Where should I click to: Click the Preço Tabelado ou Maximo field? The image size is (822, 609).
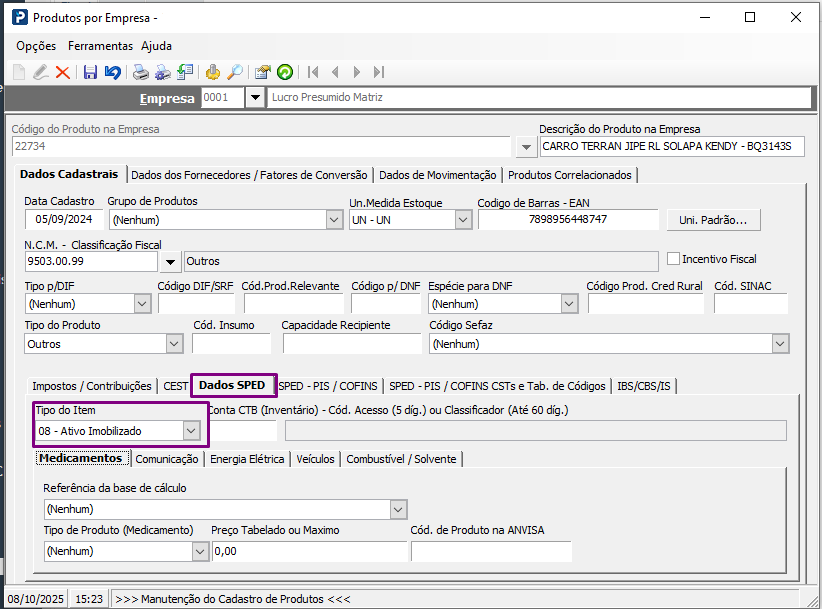point(309,551)
